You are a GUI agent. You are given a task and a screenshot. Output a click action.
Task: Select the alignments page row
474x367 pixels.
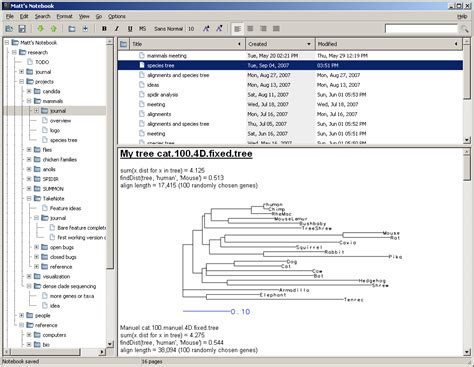pyautogui.click(x=290, y=114)
